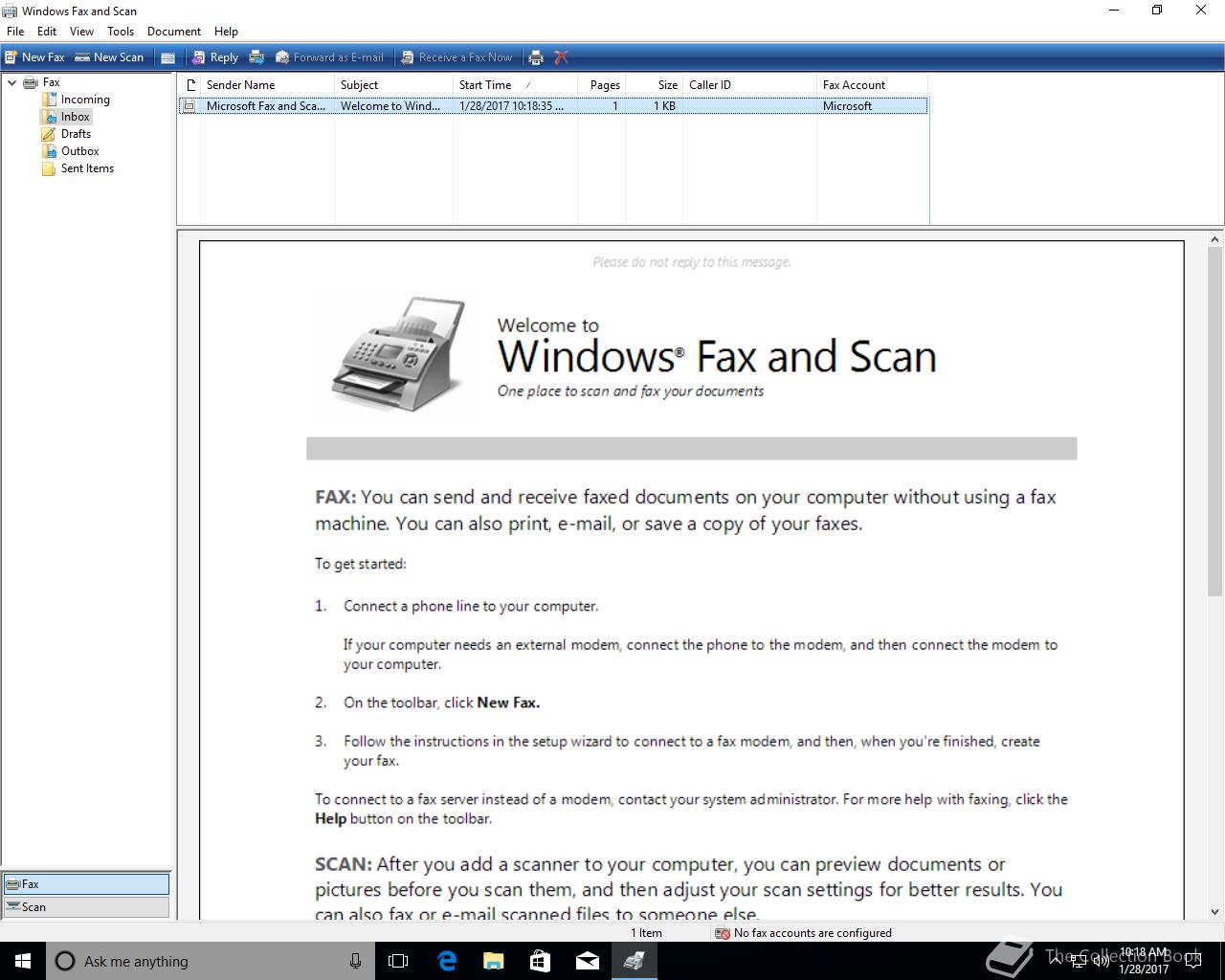The width and height of the screenshot is (1225, 980).
Task: Open the View menu
Action: point(81,32)
